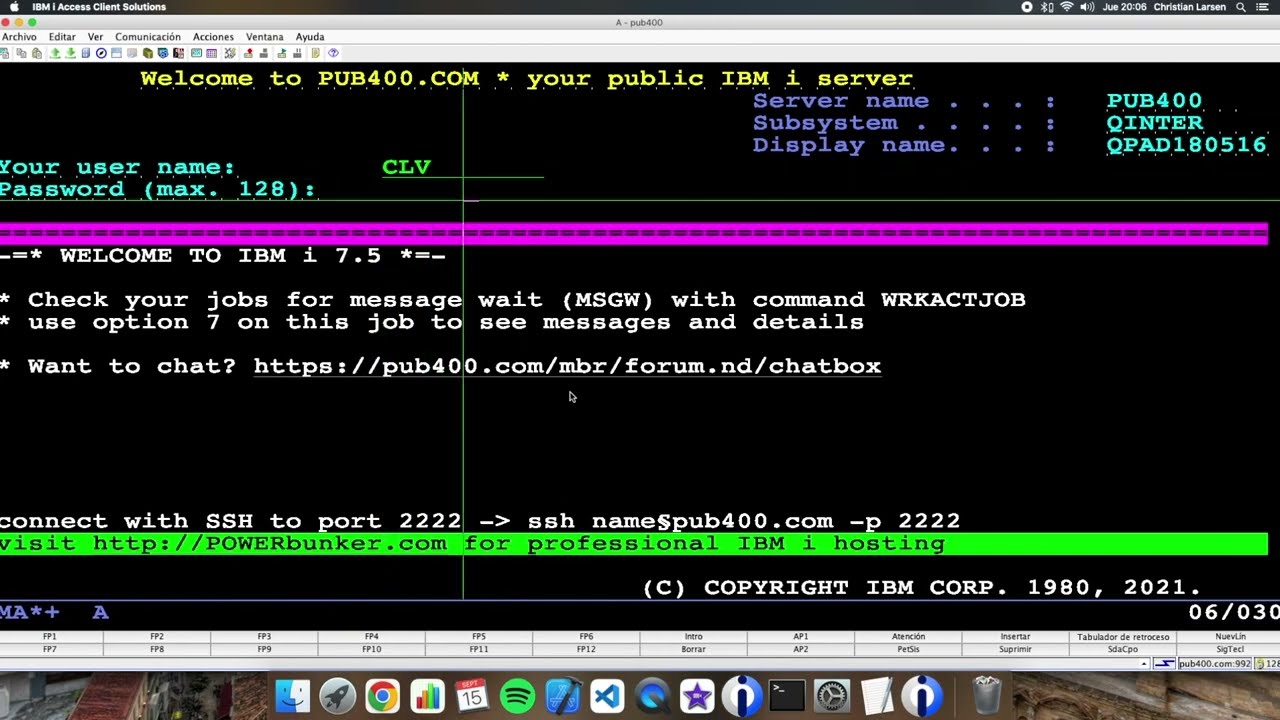Open Google Chrome from the Dock
Screen dimensions: 1280x720
click(382, 695)
